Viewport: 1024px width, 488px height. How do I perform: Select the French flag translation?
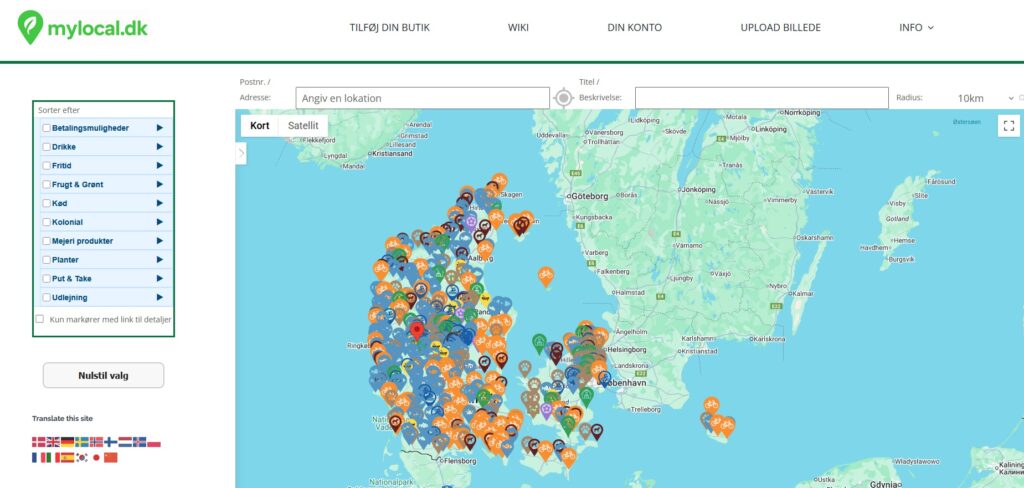tap(39, 457)
